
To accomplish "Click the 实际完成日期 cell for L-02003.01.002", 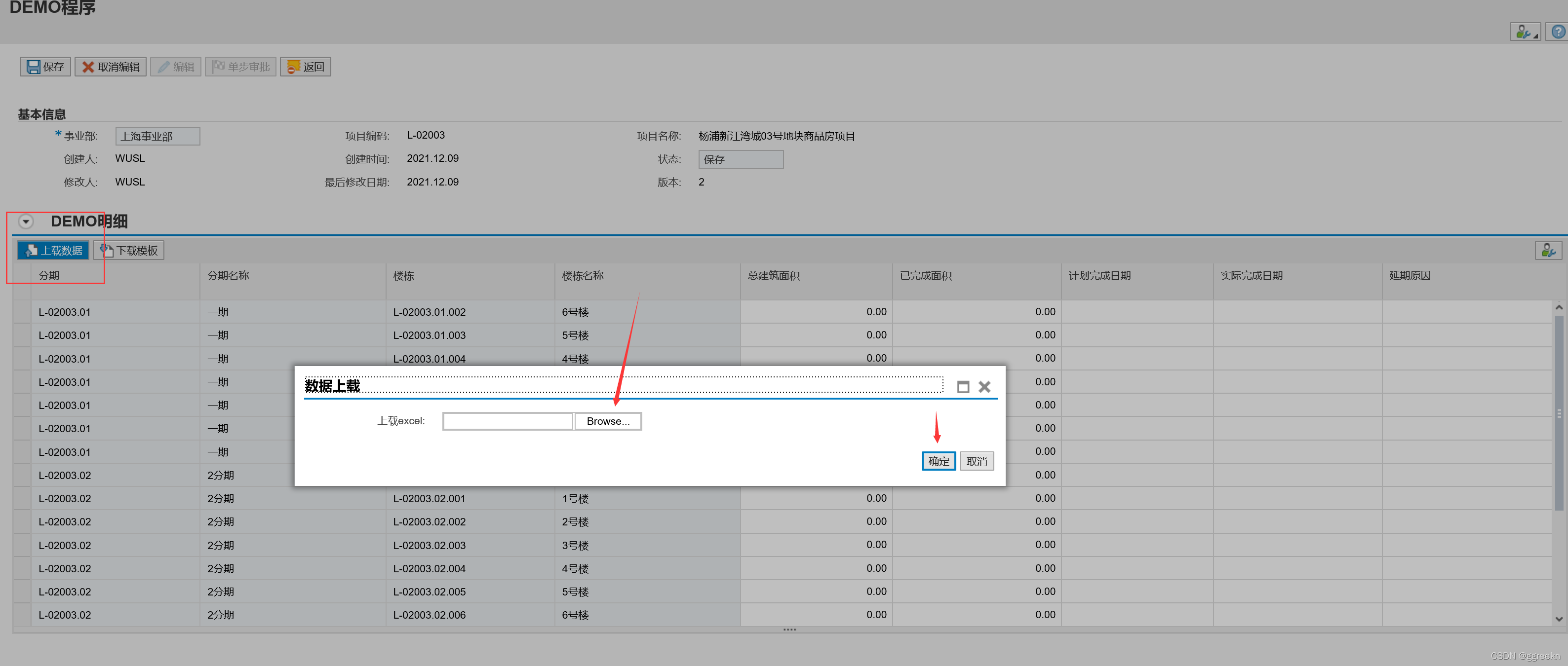I will click(1298, 312).
